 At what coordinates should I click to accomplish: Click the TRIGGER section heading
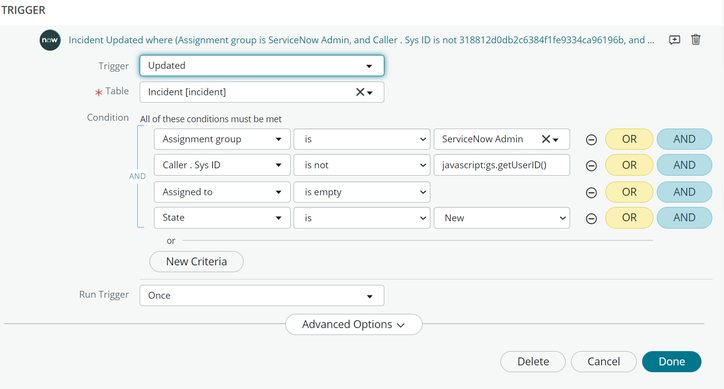pyautogui.click(x=23, y=10)
